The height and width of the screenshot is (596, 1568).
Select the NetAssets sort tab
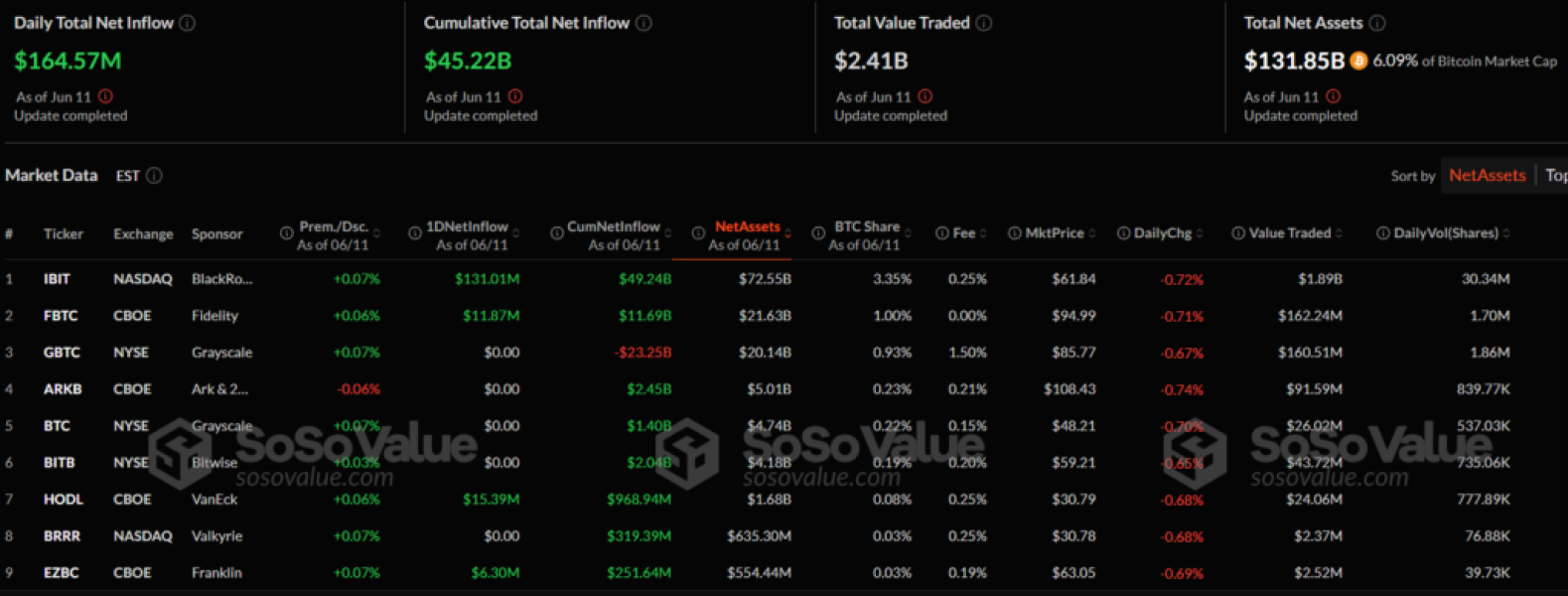pyautogui.click(x=1487, y=176)
